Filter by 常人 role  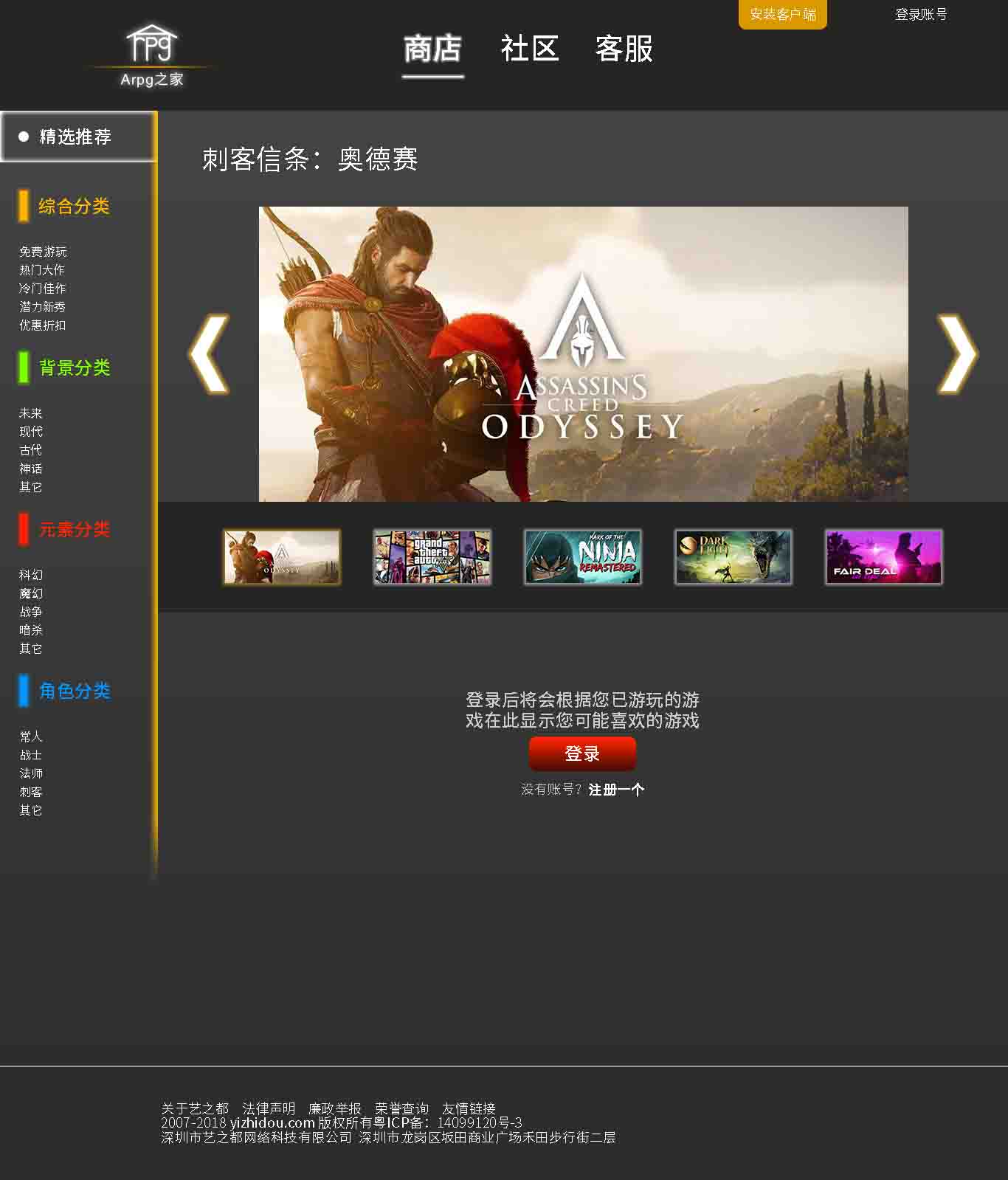[x=31, y=736]
